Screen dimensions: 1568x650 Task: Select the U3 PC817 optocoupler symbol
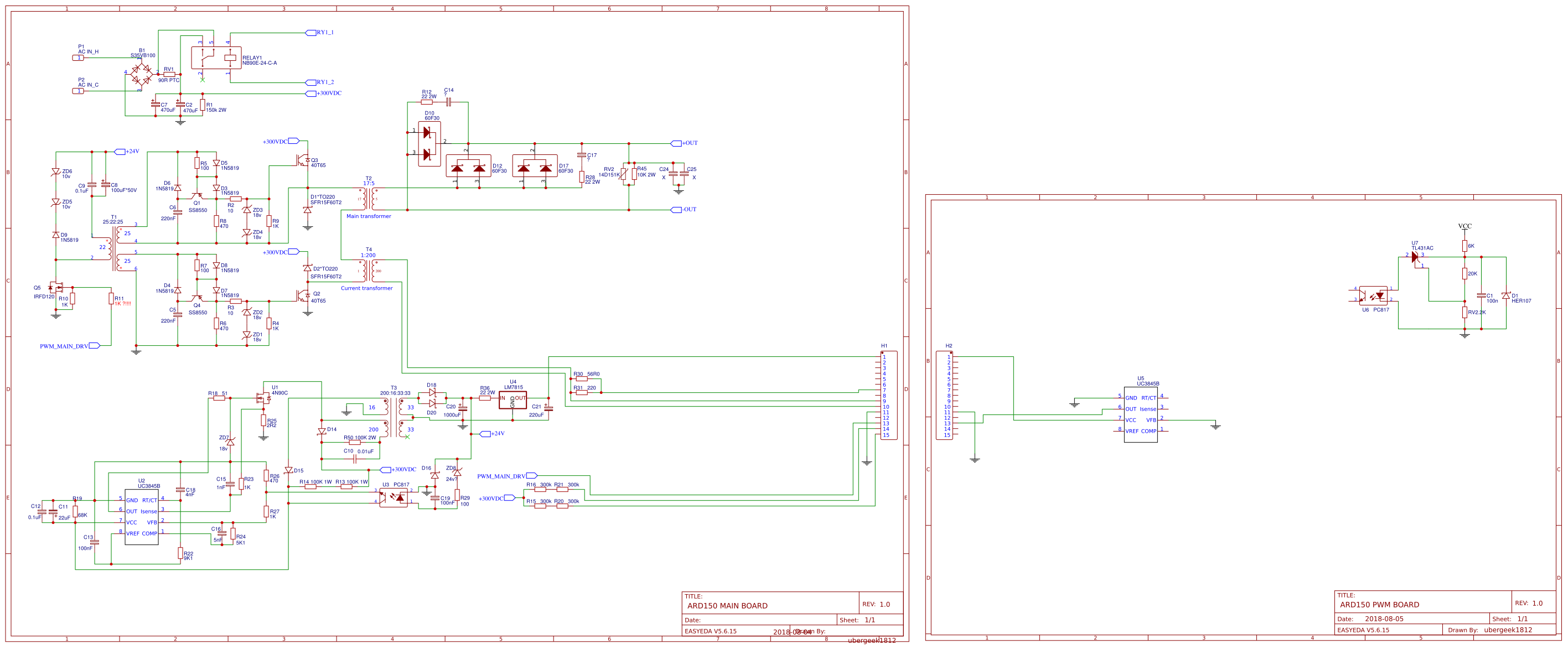[394, 498]
